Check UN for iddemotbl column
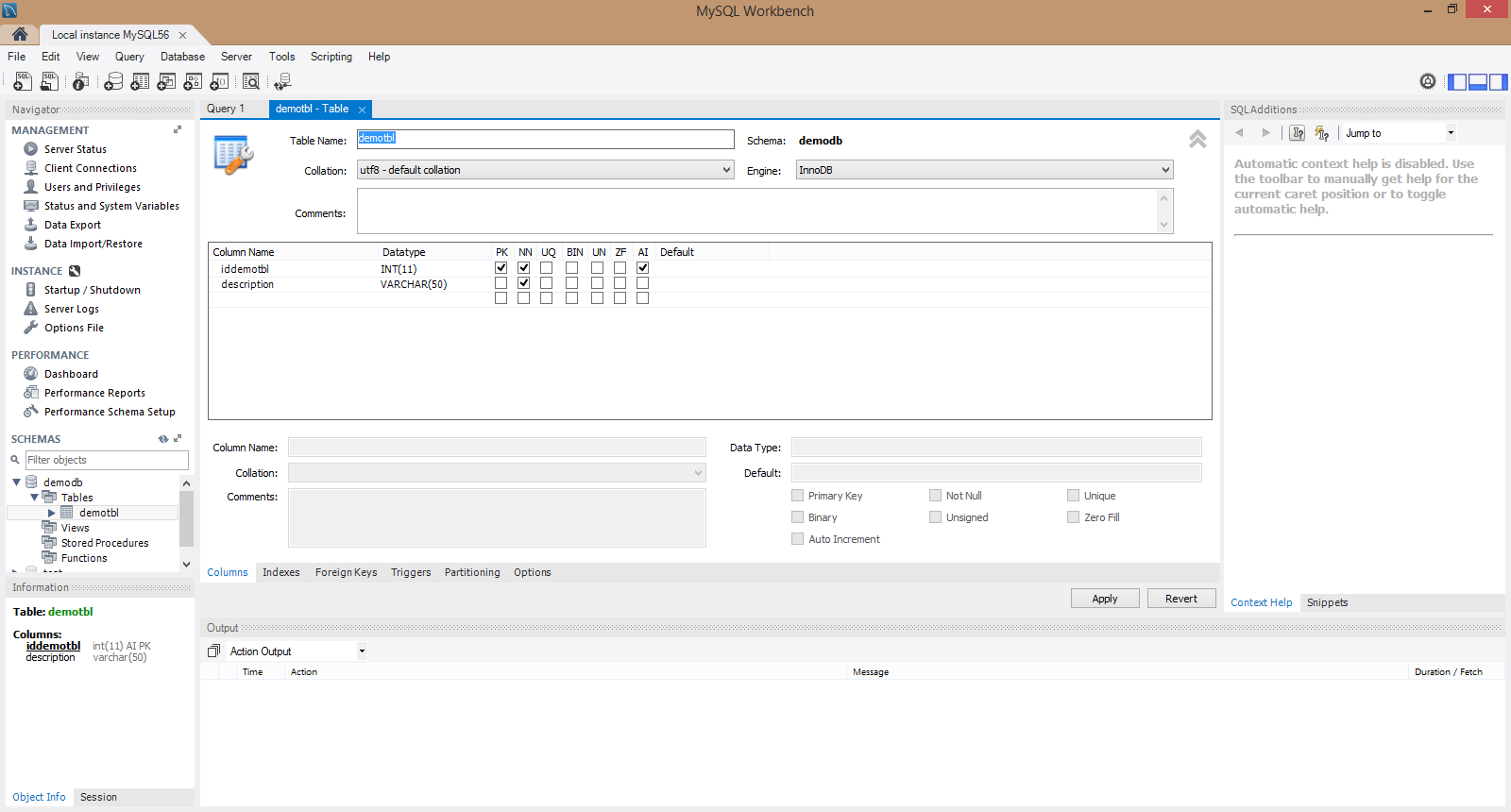The height and width of the screenshot is (812, 1511). pos(598,268)
